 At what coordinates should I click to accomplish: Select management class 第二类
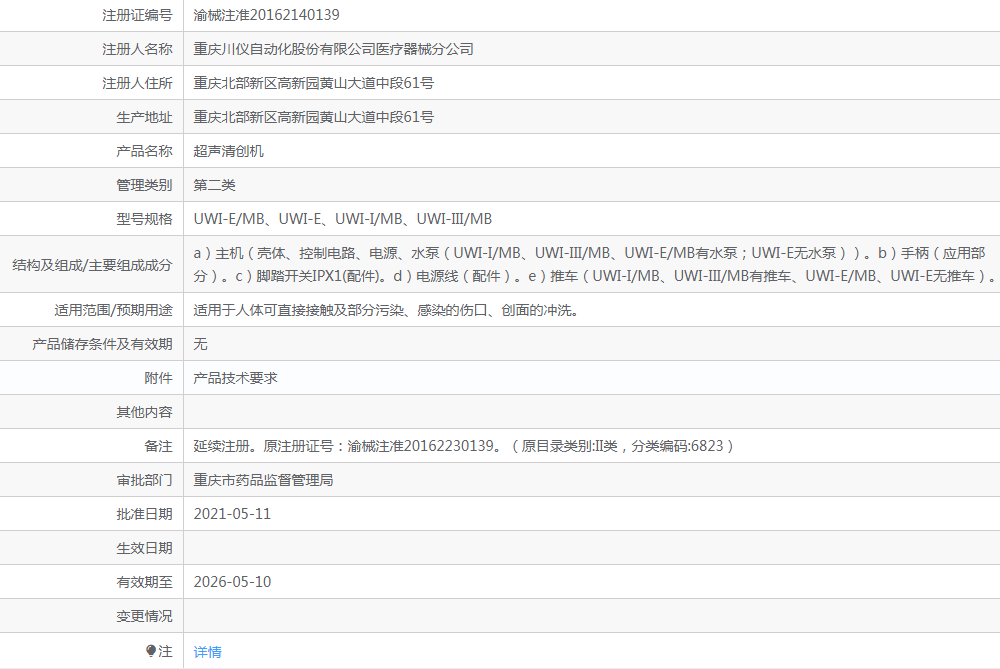(x=214, y=185)
